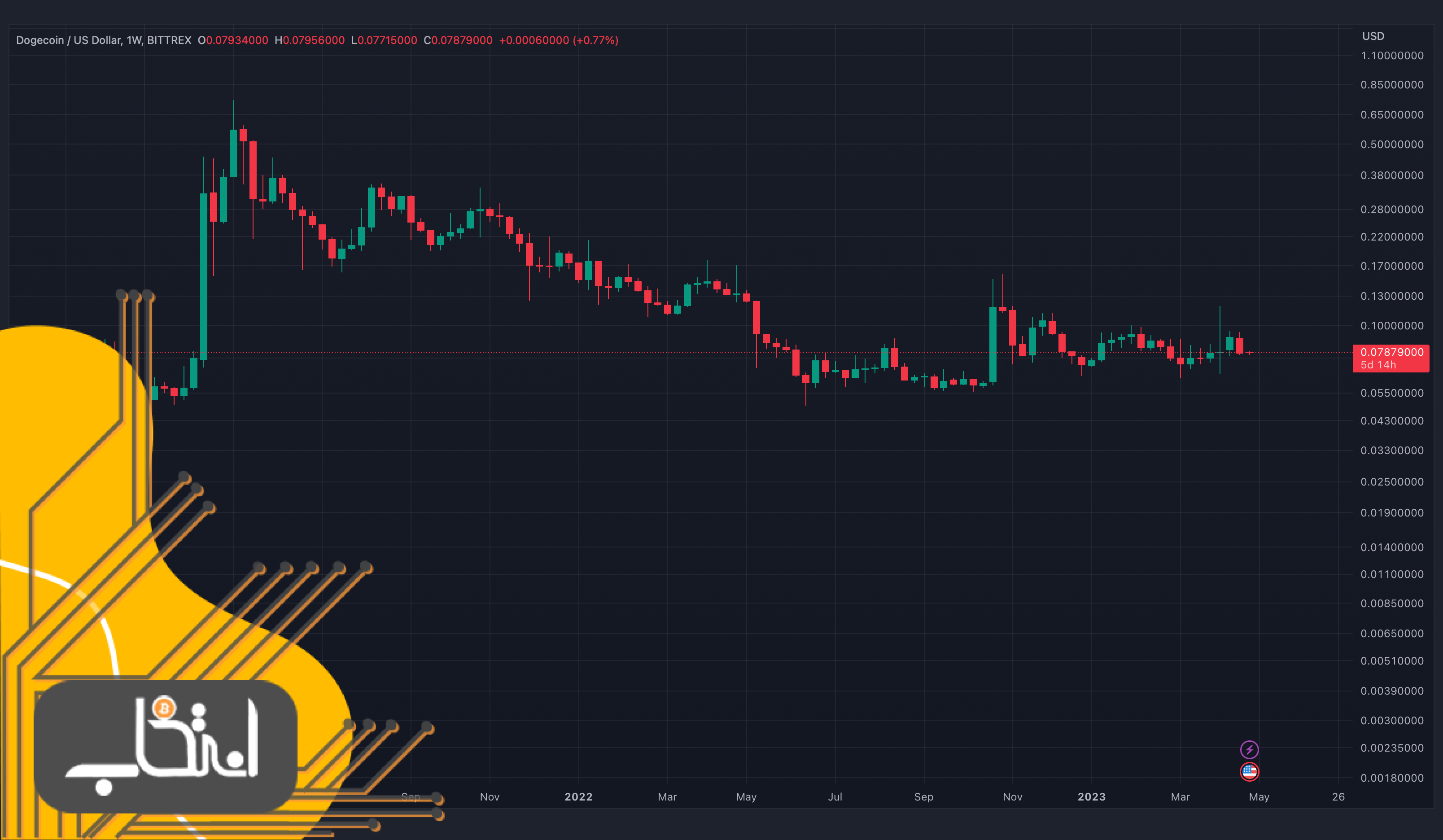The image size is (1443, 840).
Task: Click the 0.10000000 price scale label
Action: pos(1391,325)
